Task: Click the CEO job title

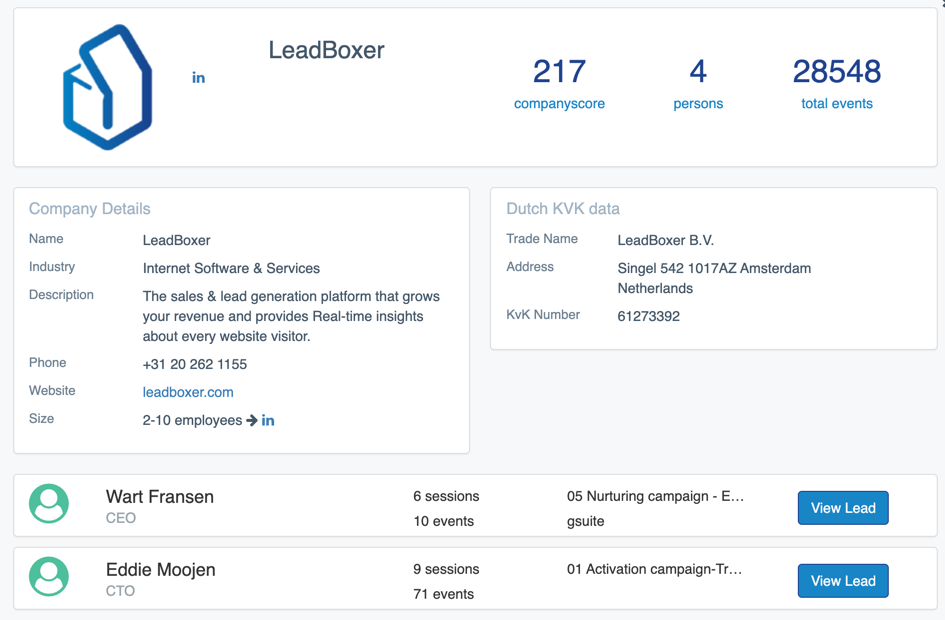Action: click(x=121, y=518)
